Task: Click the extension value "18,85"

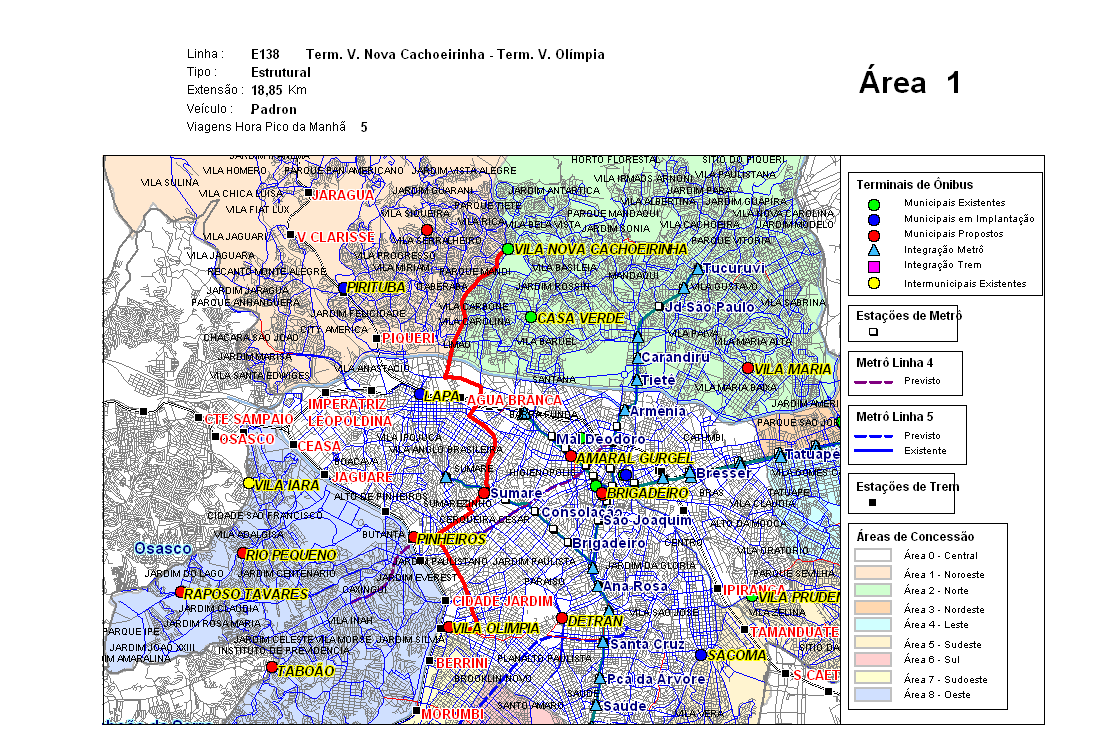Action: click(x=267, y=91)
